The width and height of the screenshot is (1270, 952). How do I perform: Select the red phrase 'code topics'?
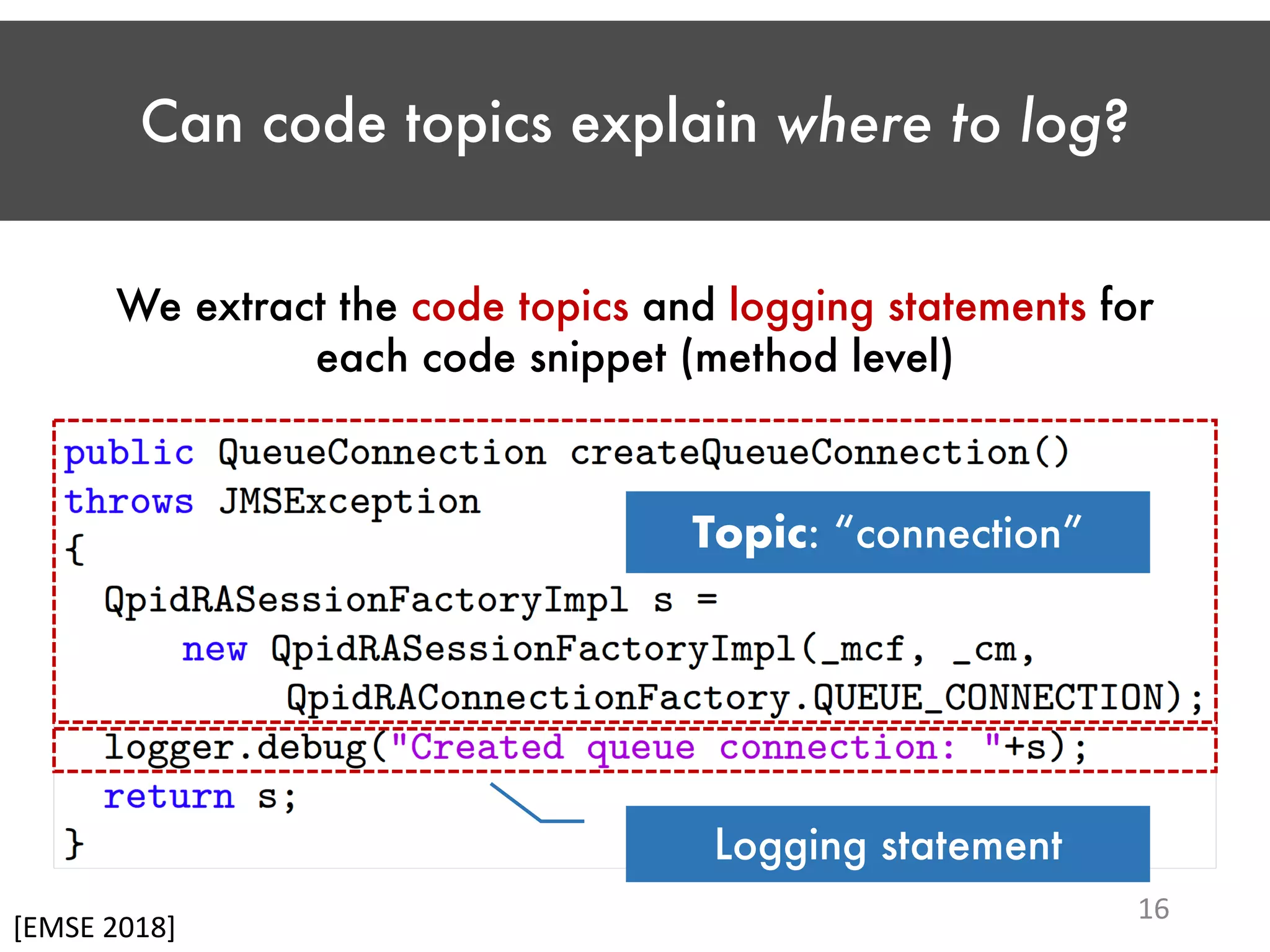coord(520,306)
